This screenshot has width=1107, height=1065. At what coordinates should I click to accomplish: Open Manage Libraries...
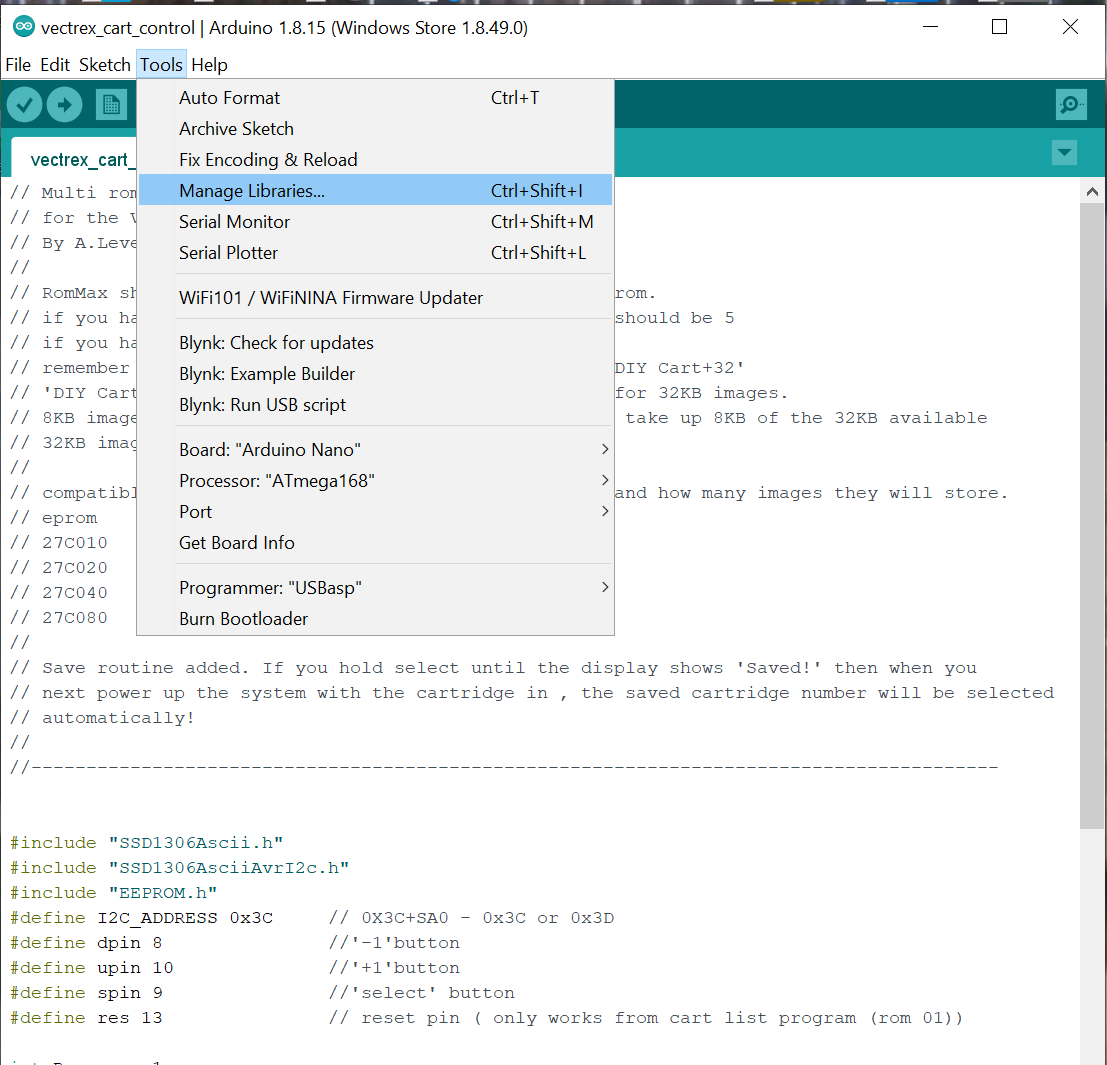point(376,191)
